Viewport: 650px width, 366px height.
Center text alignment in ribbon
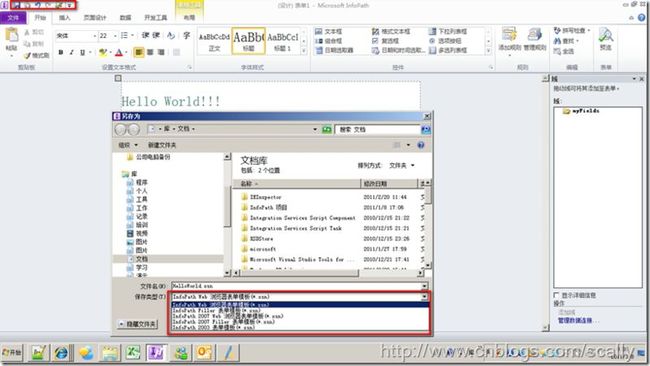[150, 52]
